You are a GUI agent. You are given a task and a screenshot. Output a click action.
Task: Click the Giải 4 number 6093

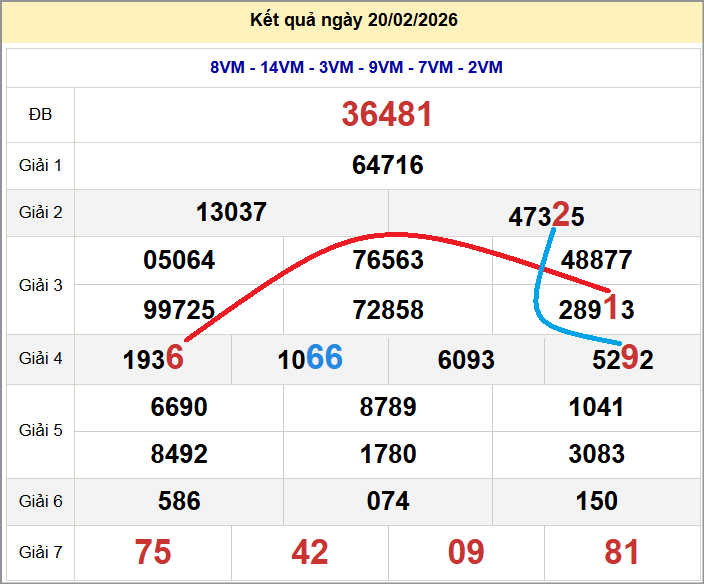tap(466, 359)
